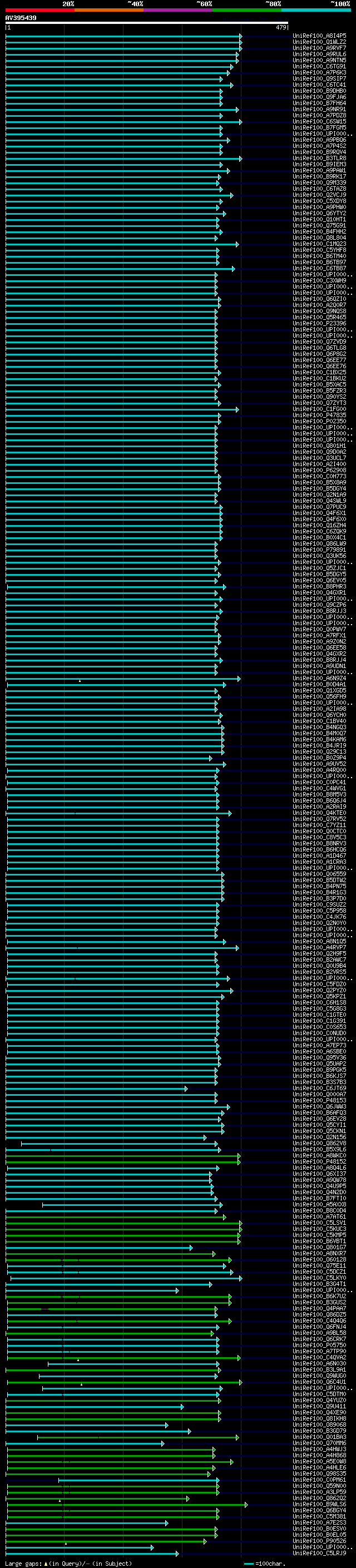356x1568 pixels.
Task: Click the query end position 479
Action: coord(281,27)
